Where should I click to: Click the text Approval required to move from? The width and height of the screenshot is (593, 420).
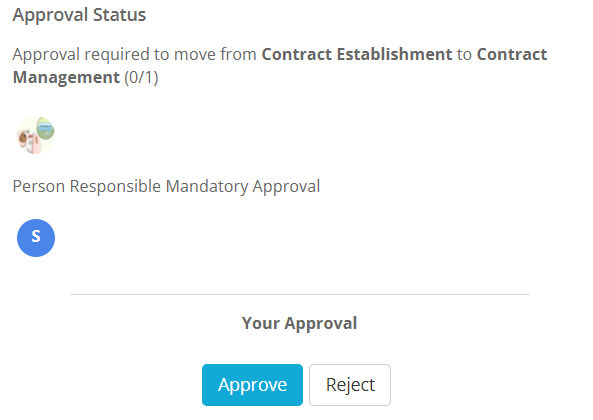tap(135, 54)
